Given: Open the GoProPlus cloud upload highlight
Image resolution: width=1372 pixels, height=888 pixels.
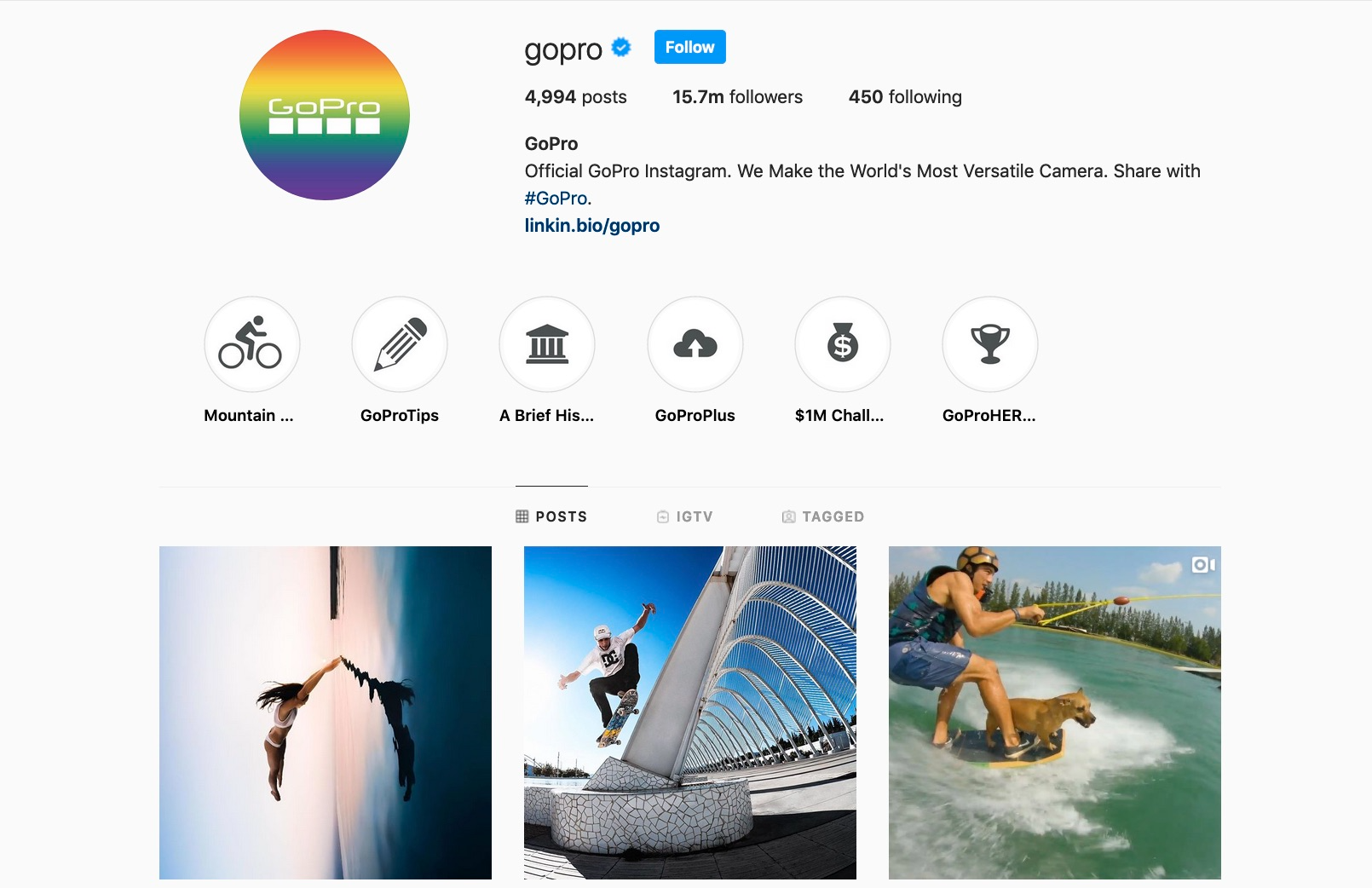Looking at the screenshot, I should coord(695,344).
